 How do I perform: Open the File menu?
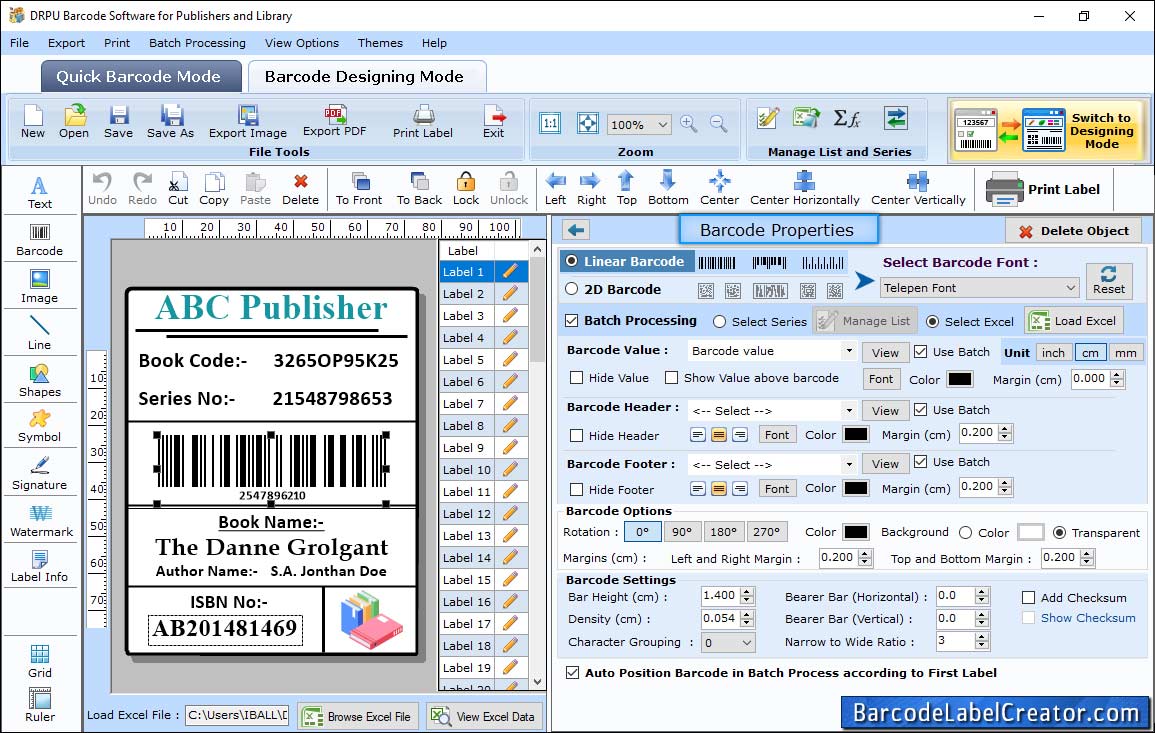click(x=20, y=43)
